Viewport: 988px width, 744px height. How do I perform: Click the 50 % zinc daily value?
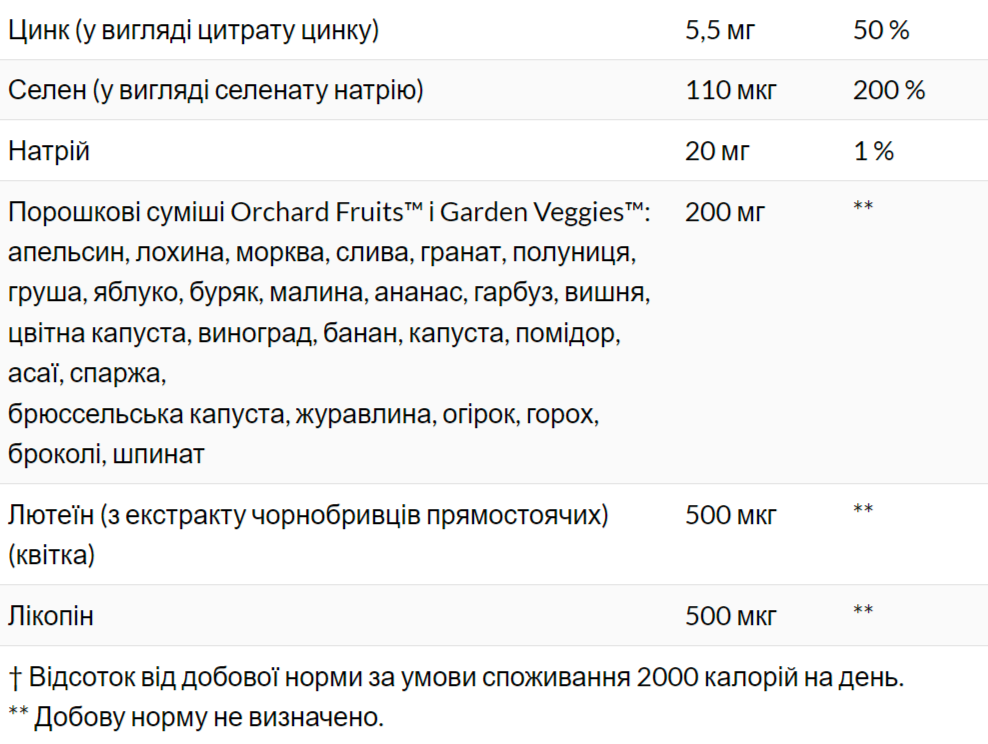[881, 30]
